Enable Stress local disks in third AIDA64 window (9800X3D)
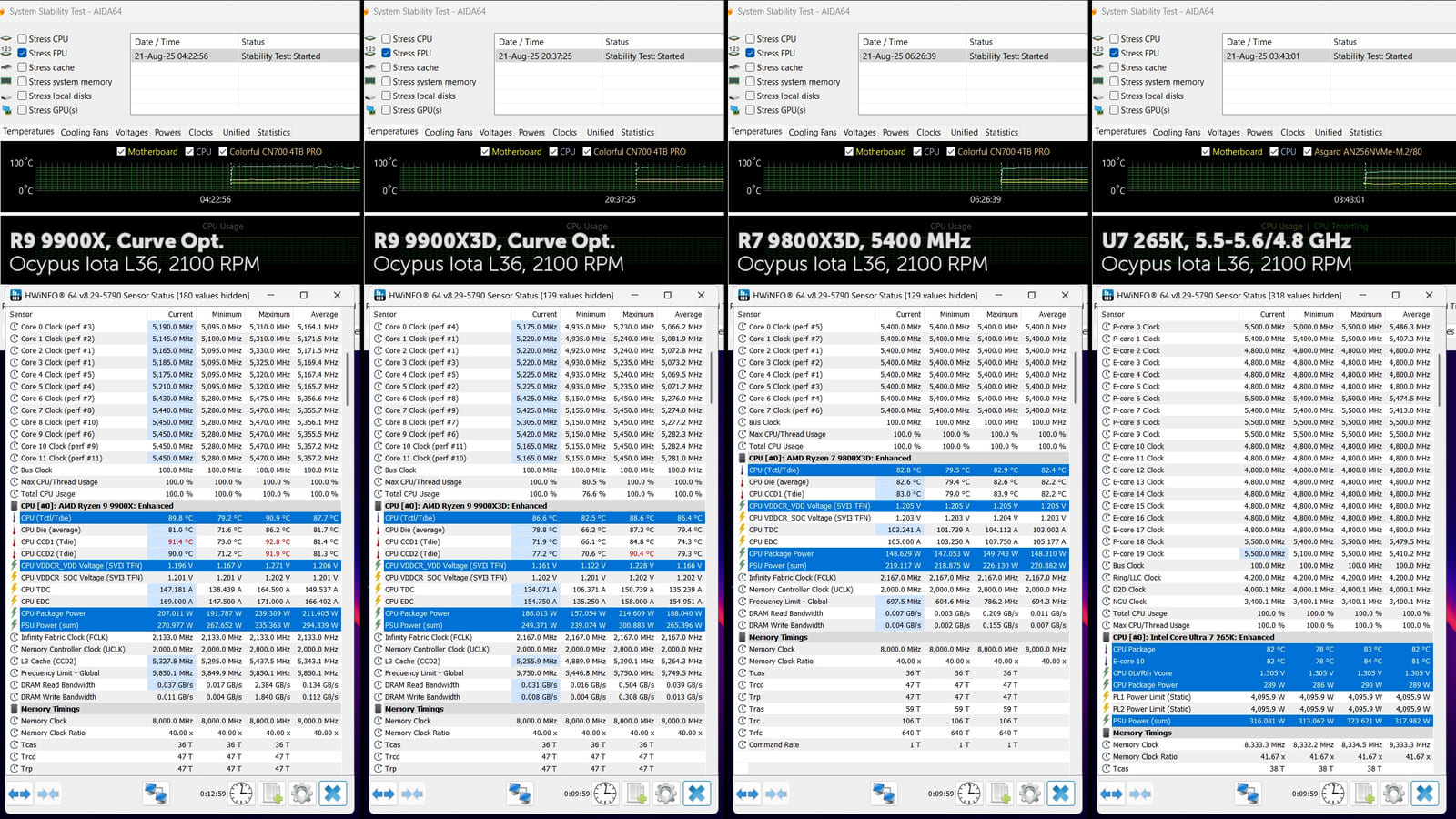The width and height of the screenshot is (1456, 819). 750,96
